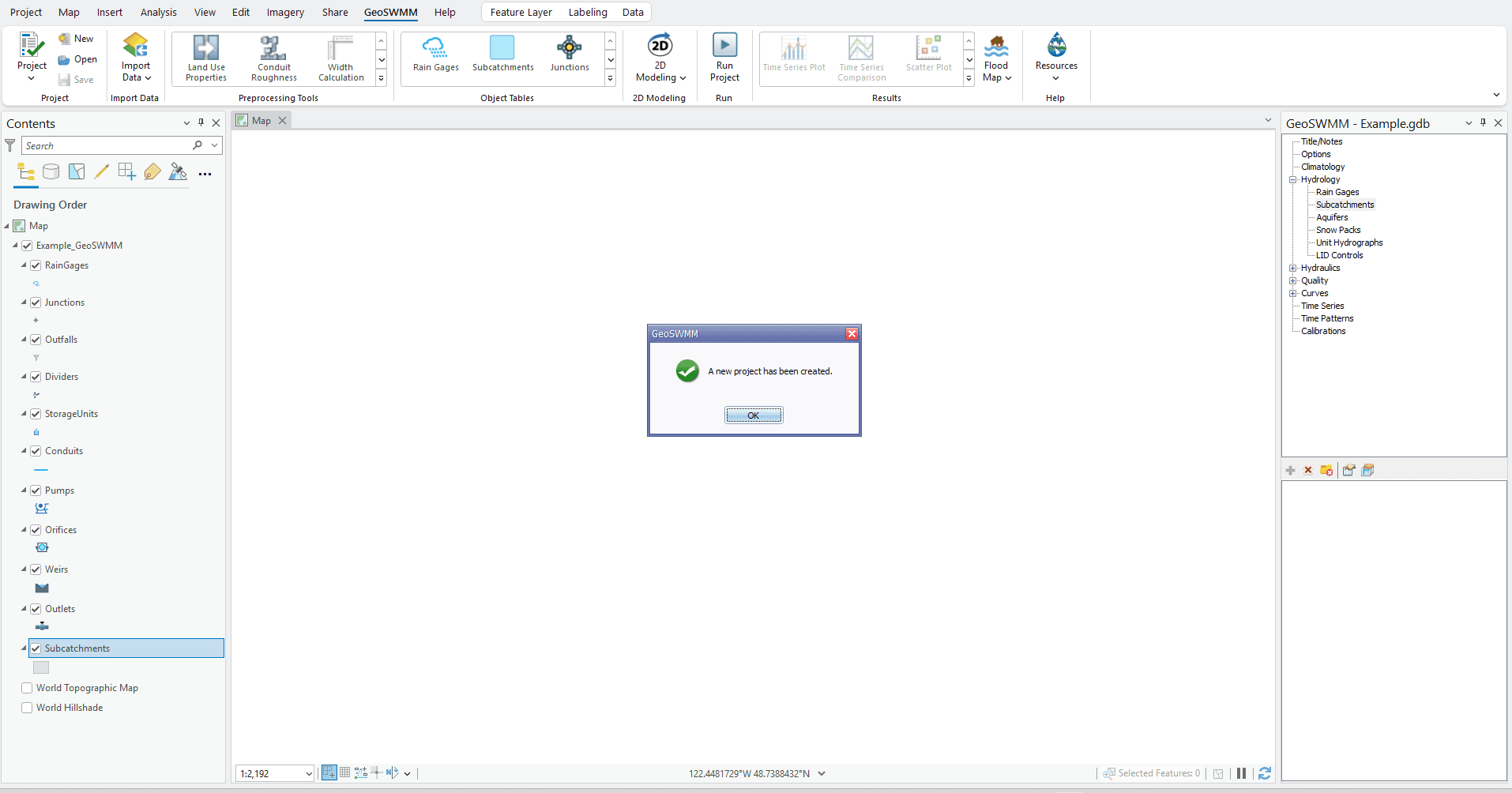Open the Import Data tool

tap(135, 57)
